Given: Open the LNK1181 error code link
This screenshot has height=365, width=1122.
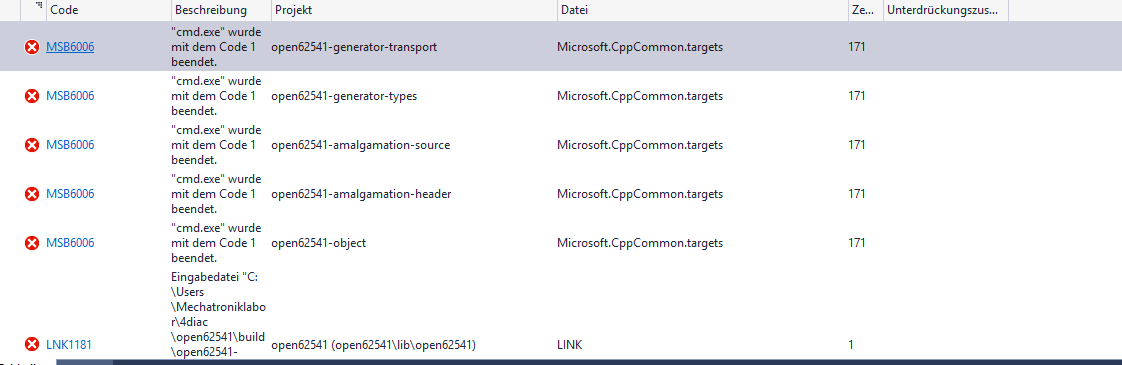Looking at the screenshot, I should coord(69,345).
